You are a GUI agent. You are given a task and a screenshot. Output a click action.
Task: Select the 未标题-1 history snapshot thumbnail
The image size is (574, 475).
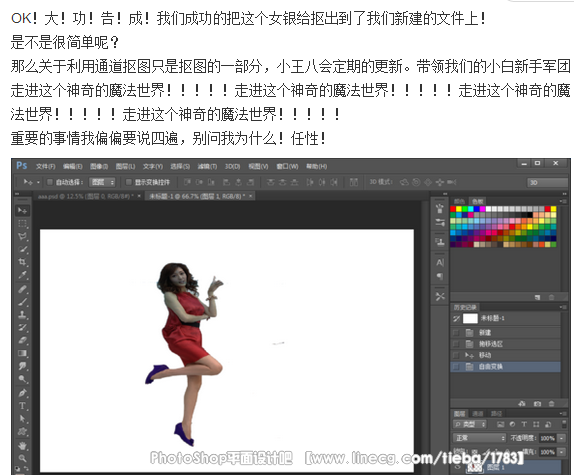coord(470,318)
